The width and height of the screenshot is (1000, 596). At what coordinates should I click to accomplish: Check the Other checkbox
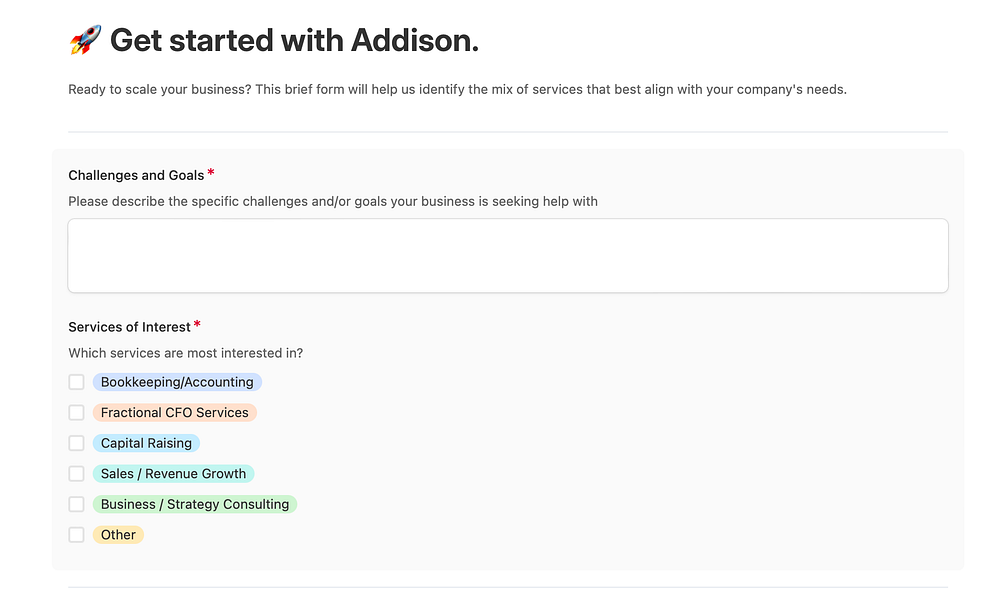(x=76, y=535)
